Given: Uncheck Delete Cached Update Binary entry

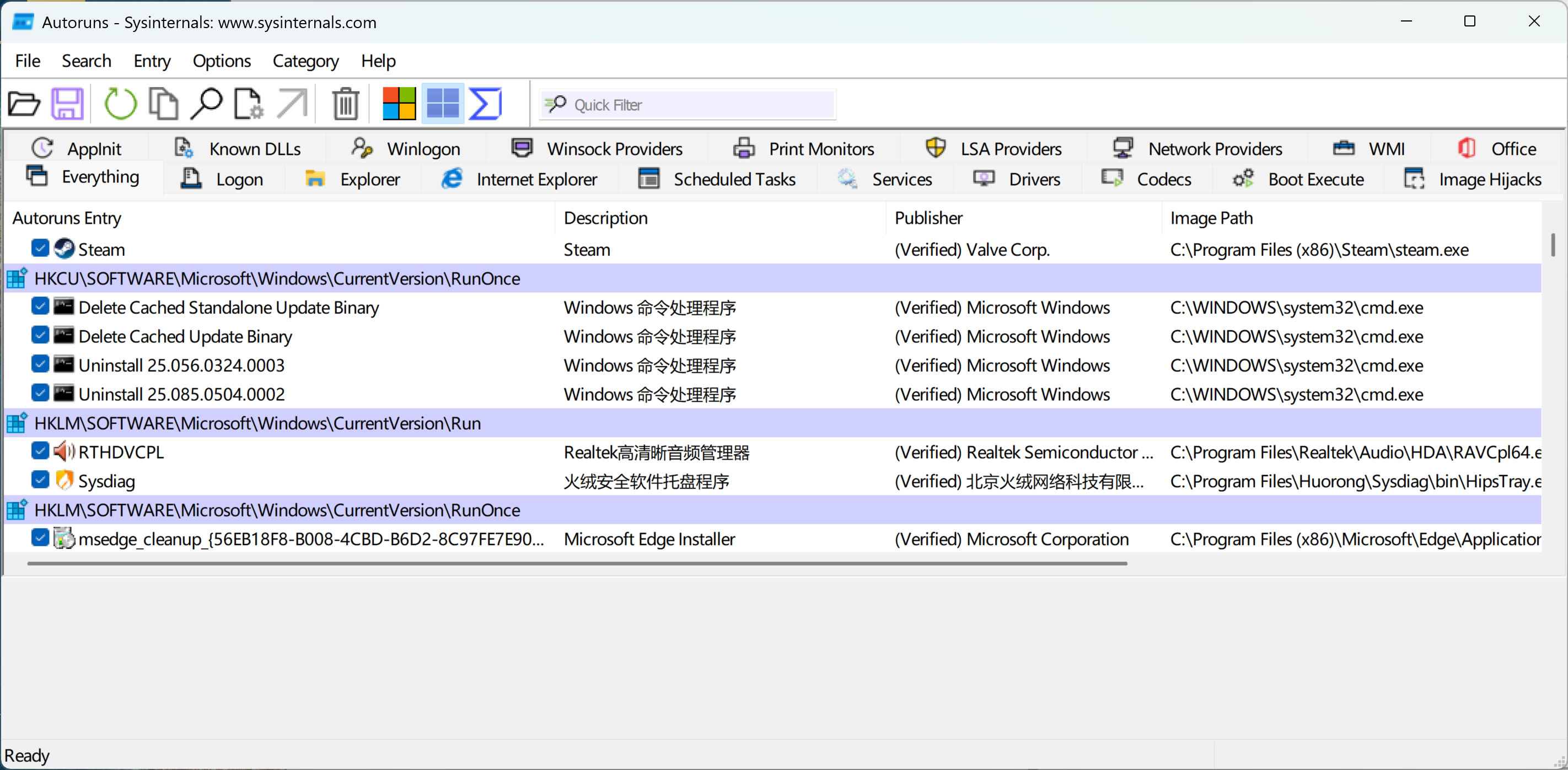Looking at the screenshot, I should (x=40, y=335).
